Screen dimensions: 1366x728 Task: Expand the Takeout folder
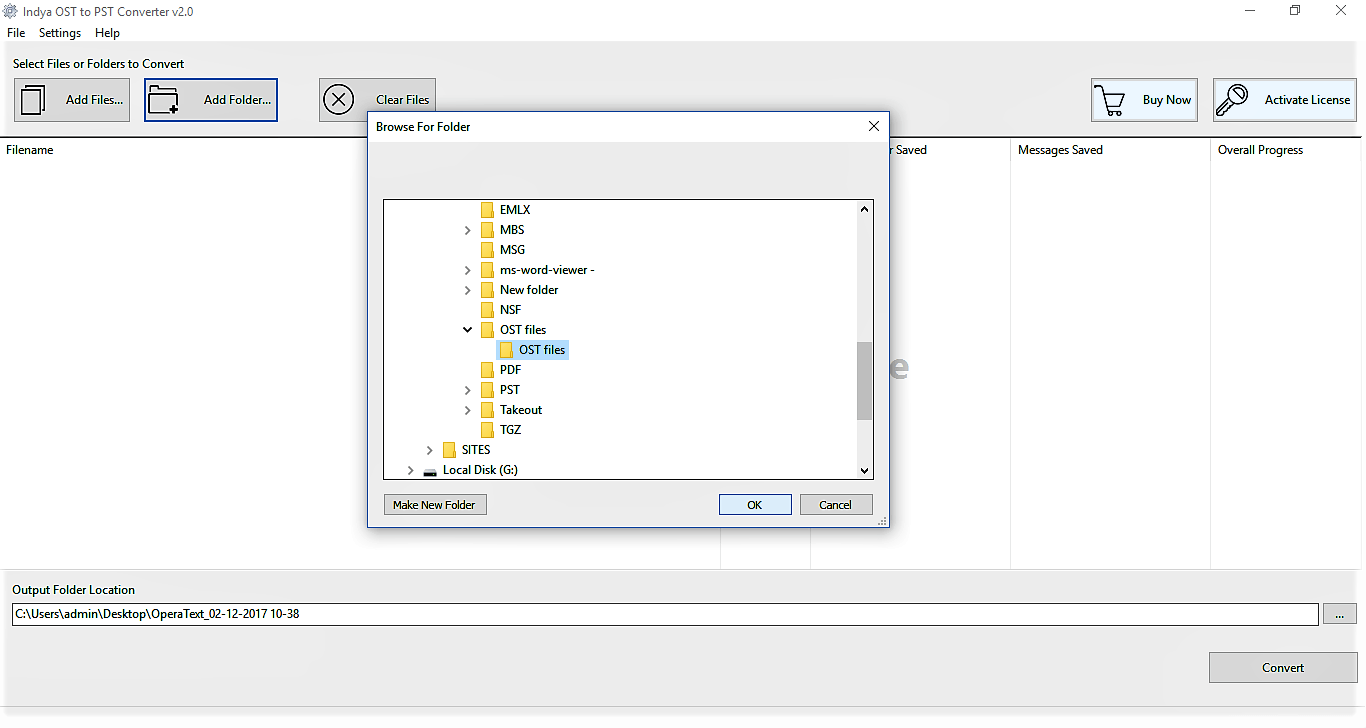467,410
